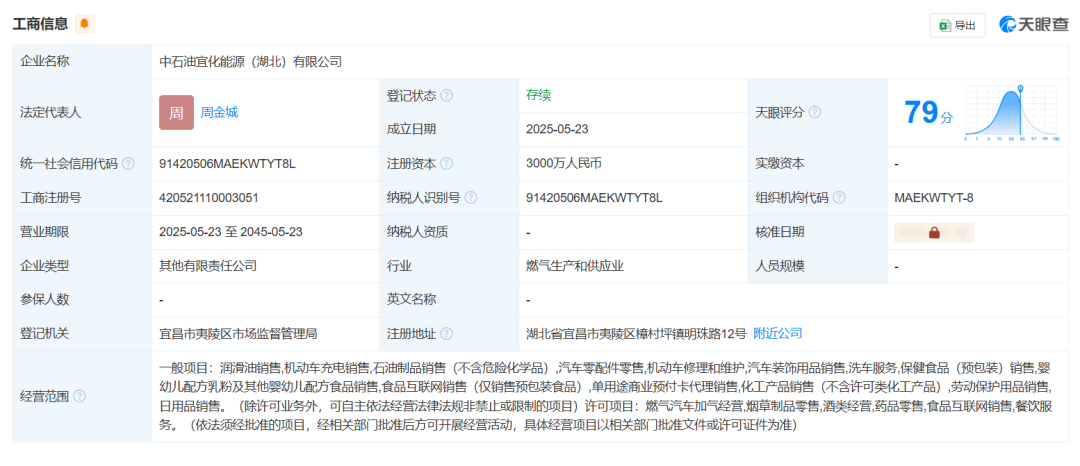
Task: Click the 周 avatar badge
Action: (176, 113)
